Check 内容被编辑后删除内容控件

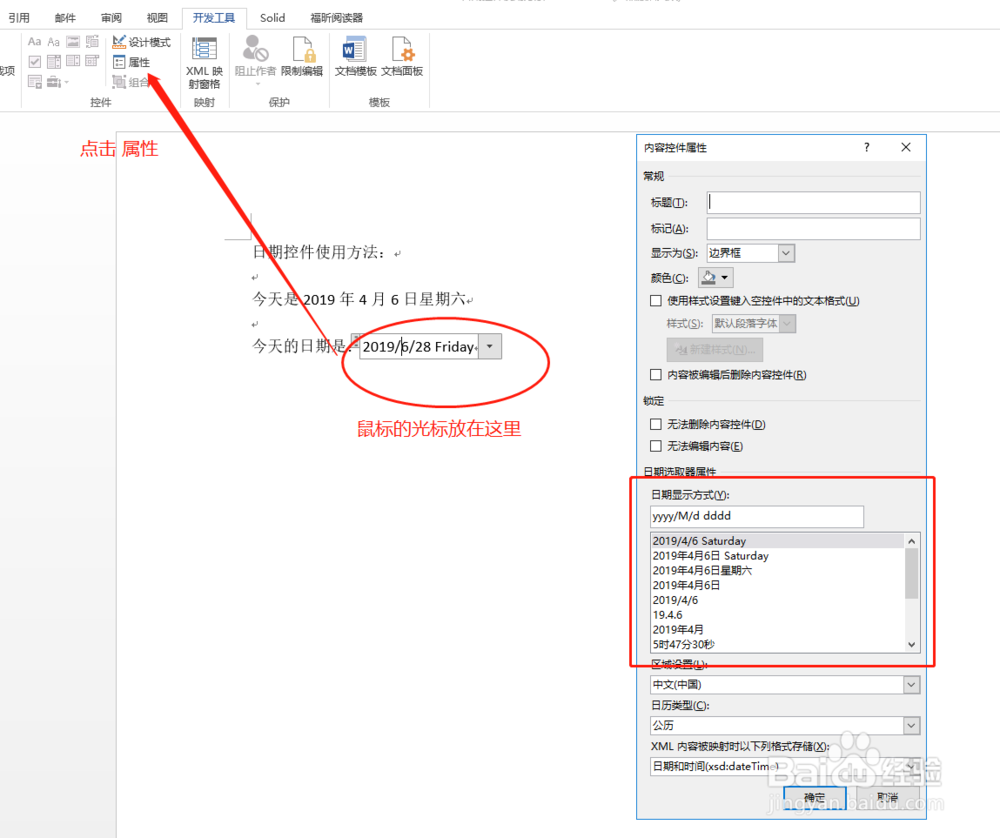click(x=656, y=374)
